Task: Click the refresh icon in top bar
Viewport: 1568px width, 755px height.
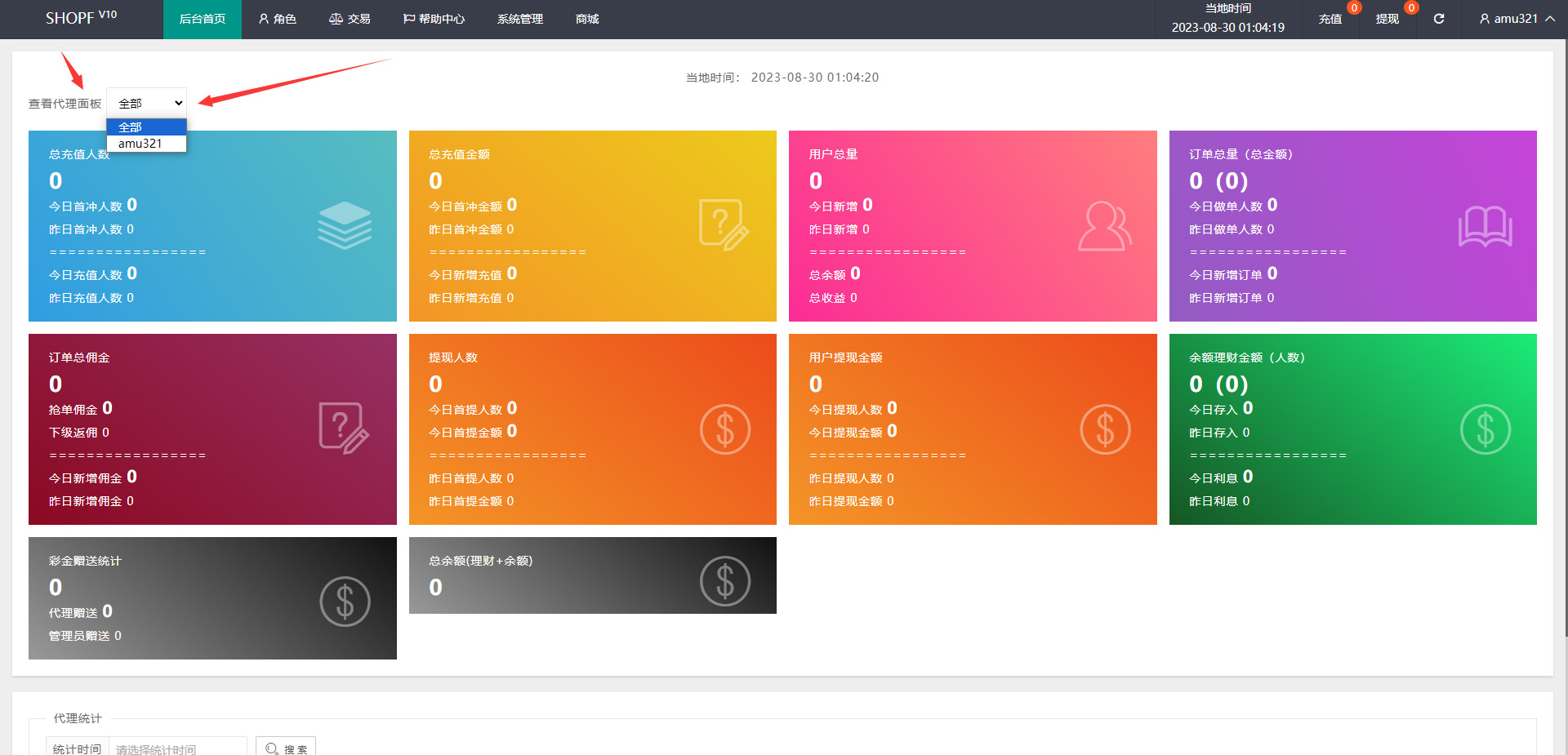Action: pos(1438,19)
